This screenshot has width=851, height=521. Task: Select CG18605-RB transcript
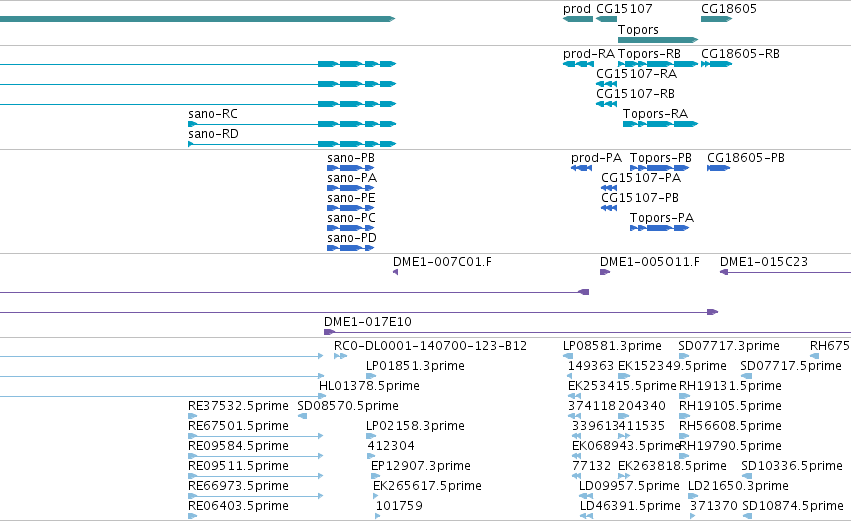point(716,64)
